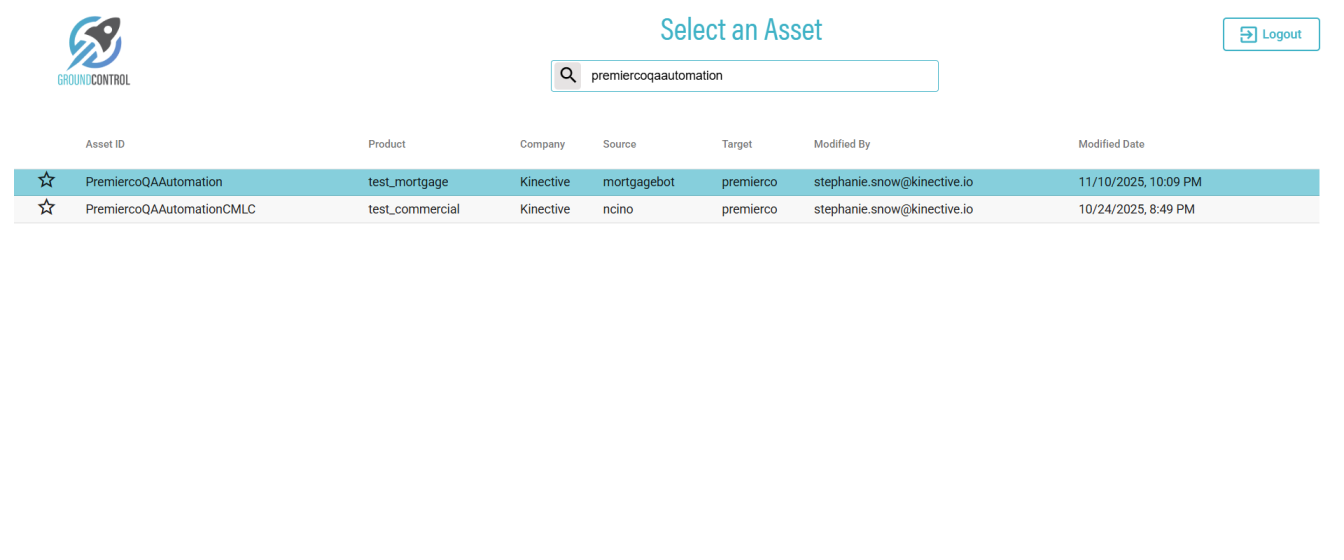Click Kinective in the test_mortgage row
The image size is (1344, 560).
(545, 182)
